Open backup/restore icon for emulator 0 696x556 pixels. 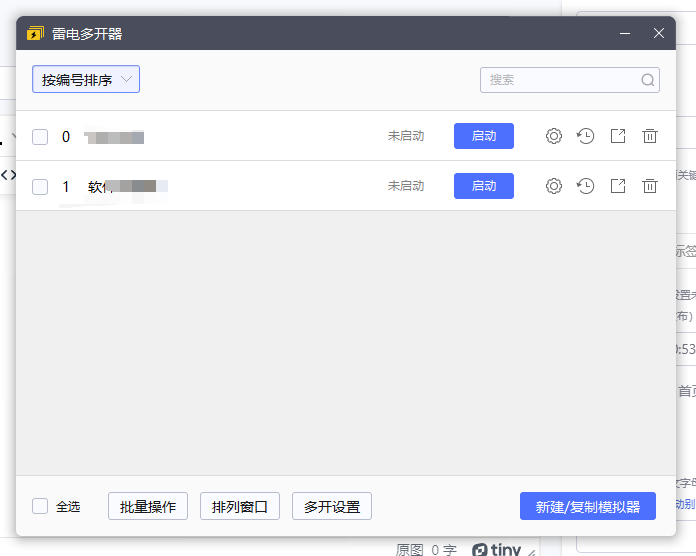click(586, 136)
